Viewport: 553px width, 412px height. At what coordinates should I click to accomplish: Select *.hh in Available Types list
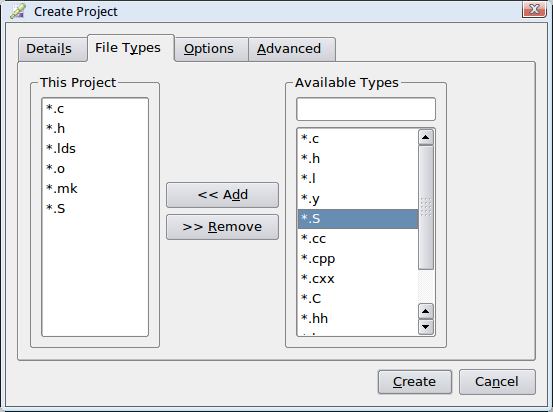358,319
